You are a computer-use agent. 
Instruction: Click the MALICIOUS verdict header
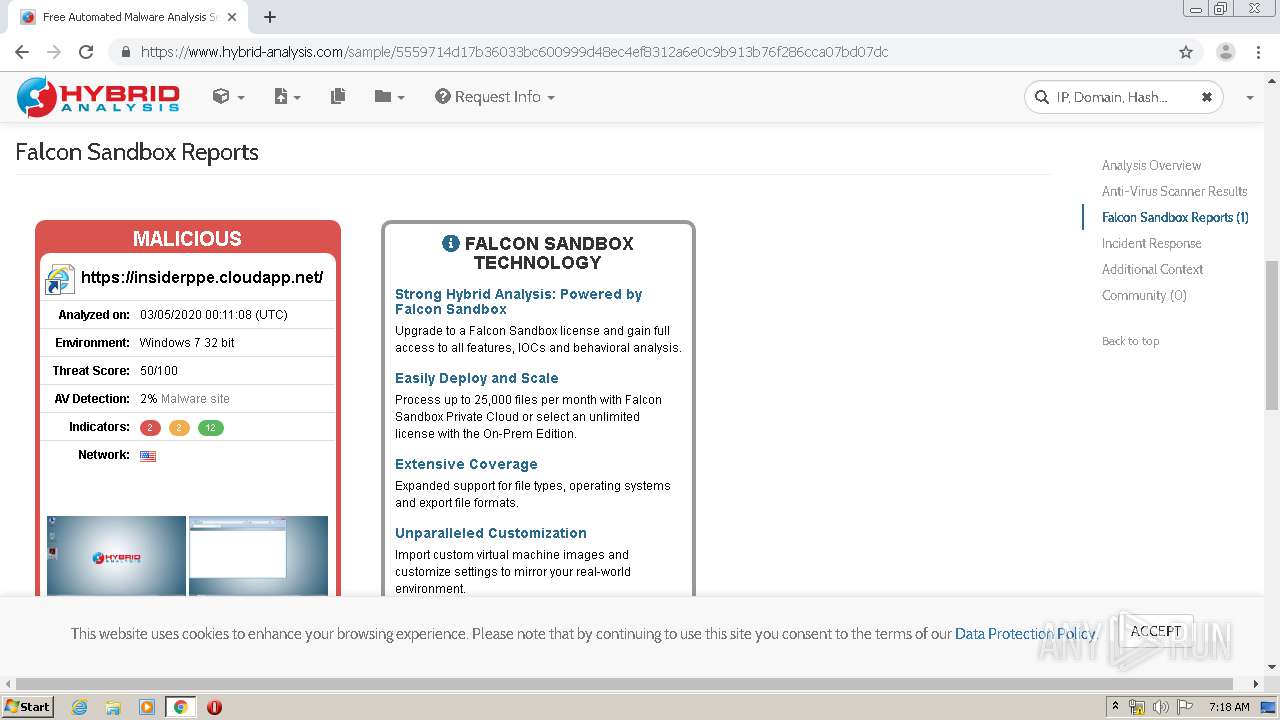188,238
